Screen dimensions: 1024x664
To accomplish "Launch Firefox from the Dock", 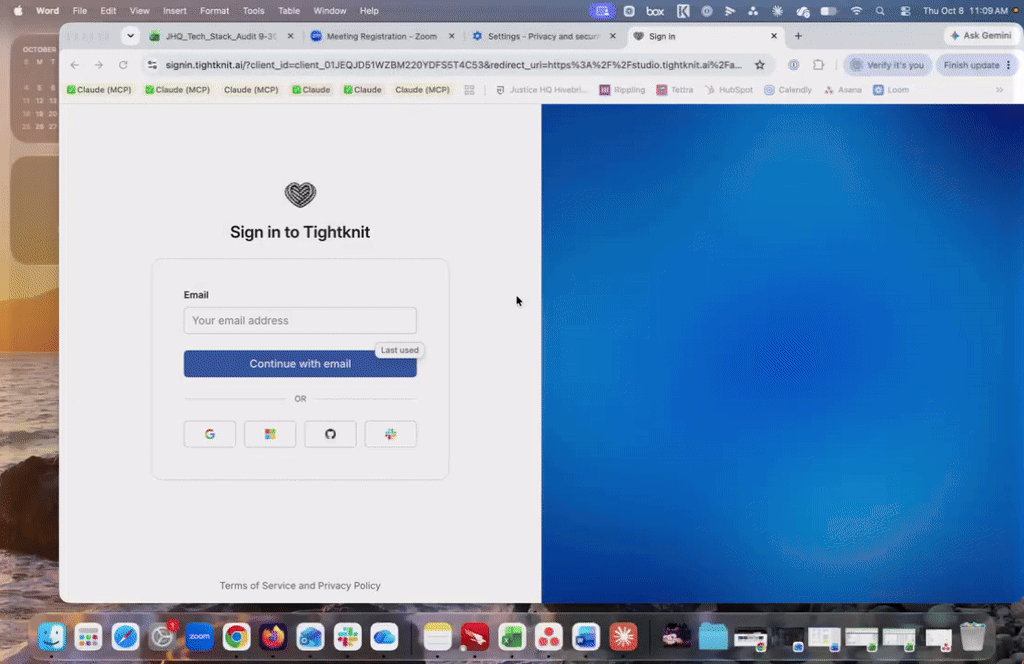I will (273, 636).
